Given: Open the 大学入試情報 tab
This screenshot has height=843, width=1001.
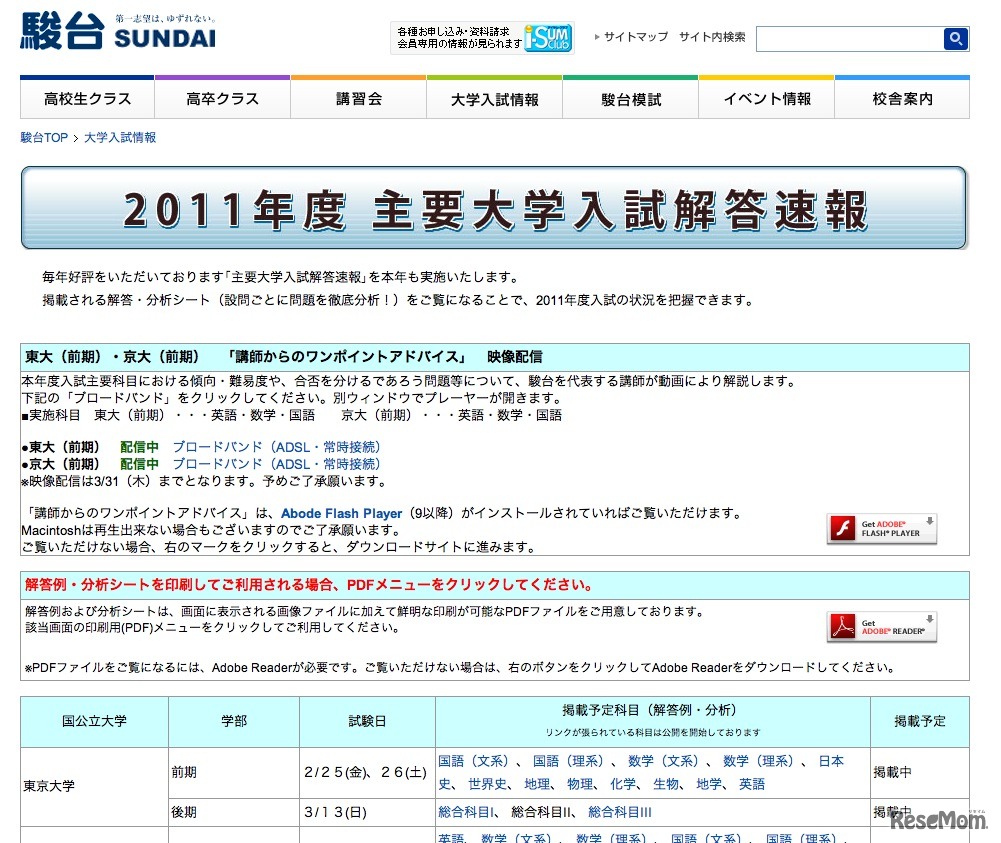Looking at the screenshot, I should click(494, 98).
